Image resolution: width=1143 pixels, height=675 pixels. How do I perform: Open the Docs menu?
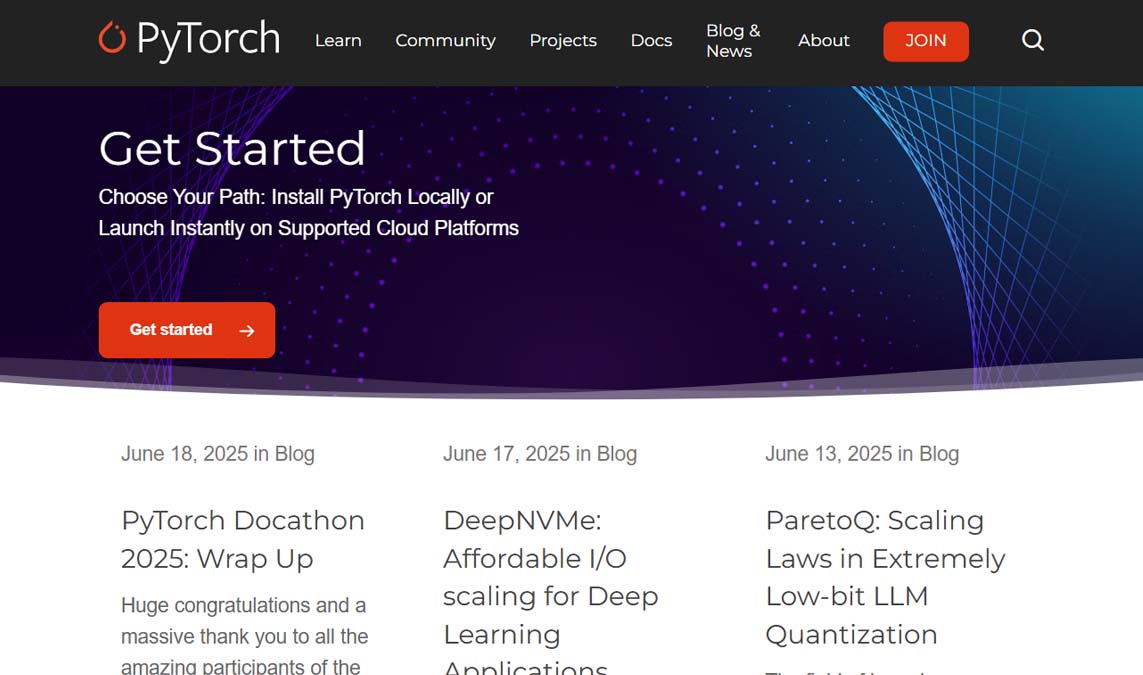pyautogui.click(x=651, y=41)
